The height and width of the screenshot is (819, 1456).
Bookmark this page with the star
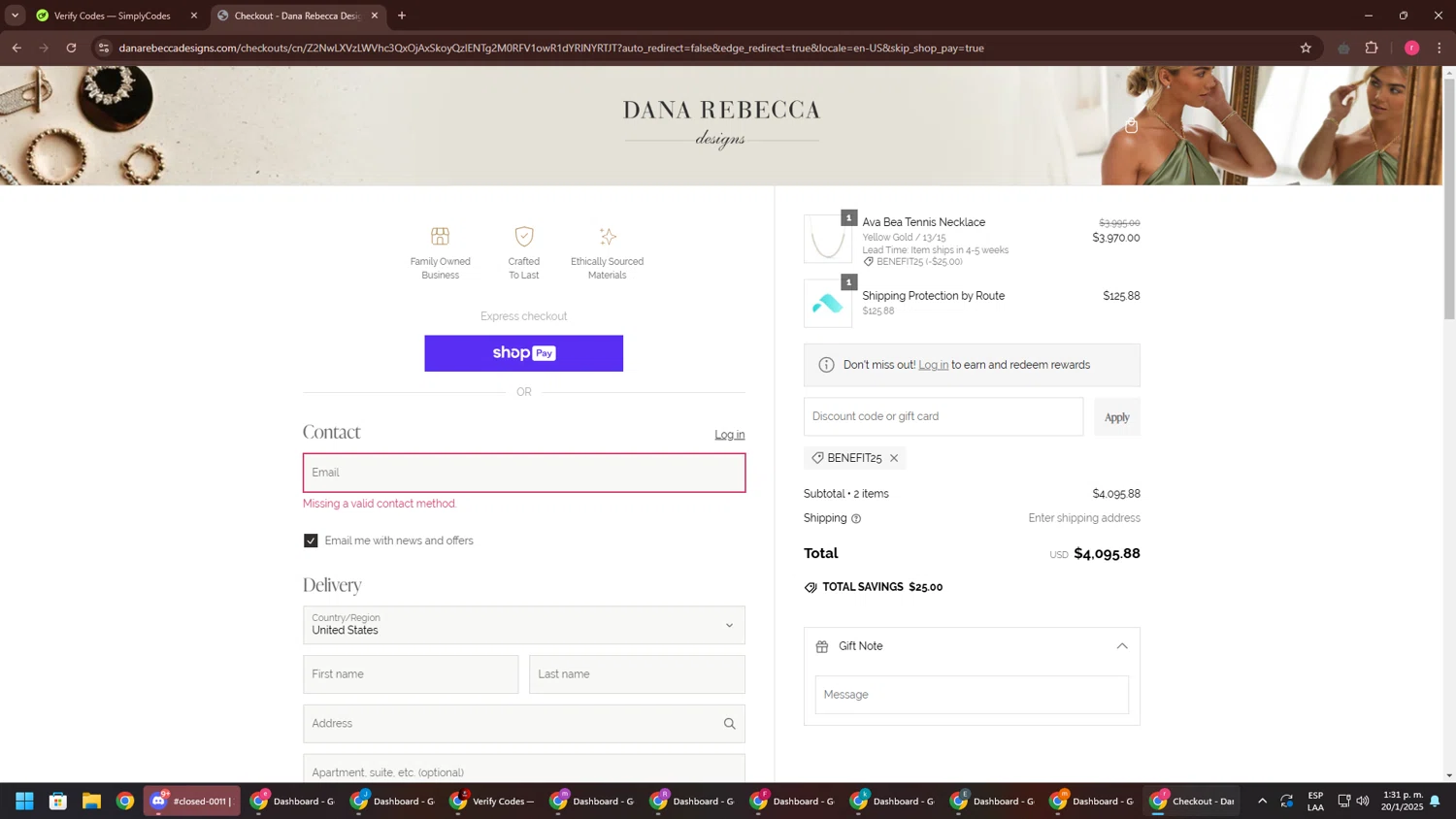pyautogui.click(x=1306, y=48)
